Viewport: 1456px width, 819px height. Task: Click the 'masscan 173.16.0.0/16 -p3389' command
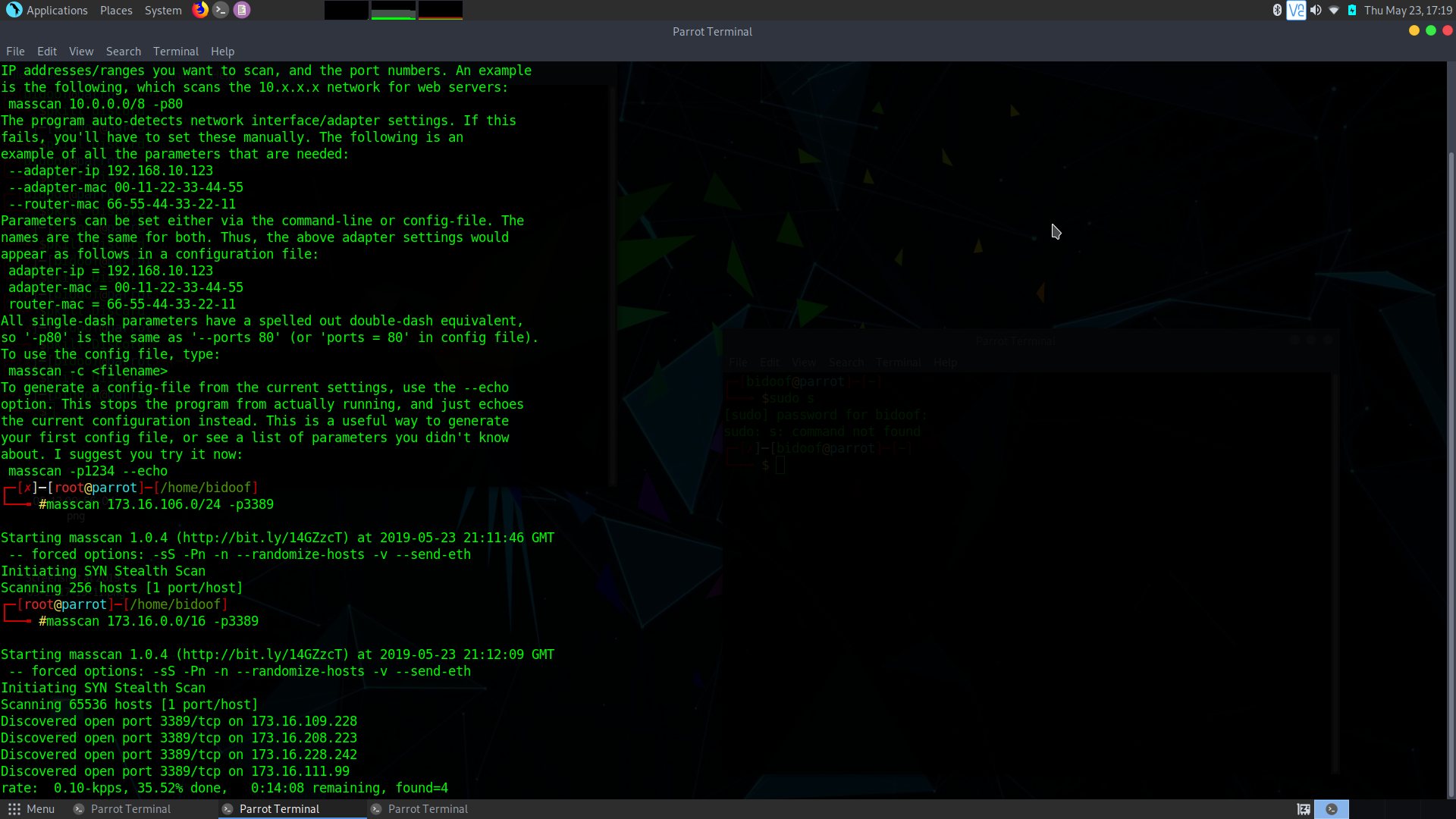pyautogui.click(x=152, y=621)
